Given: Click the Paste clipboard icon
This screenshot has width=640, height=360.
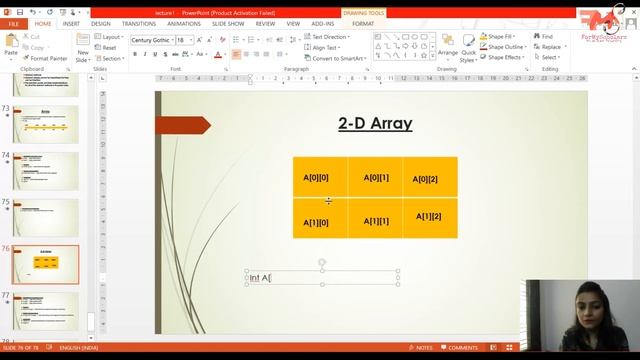Looking at the screenshot, I should click(x=11, y=41).
